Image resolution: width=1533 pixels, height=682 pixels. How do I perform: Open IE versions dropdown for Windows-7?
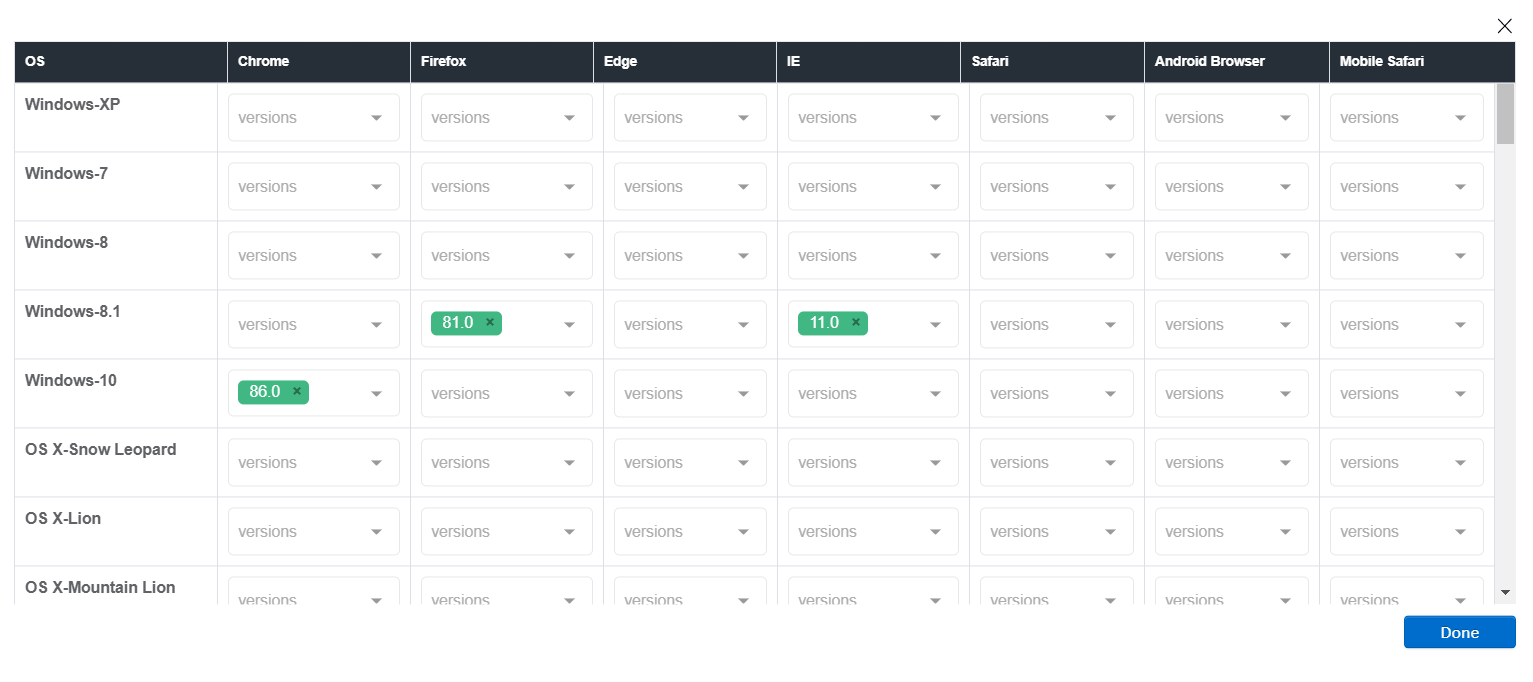pyautogui.click(x=873, y=187)
